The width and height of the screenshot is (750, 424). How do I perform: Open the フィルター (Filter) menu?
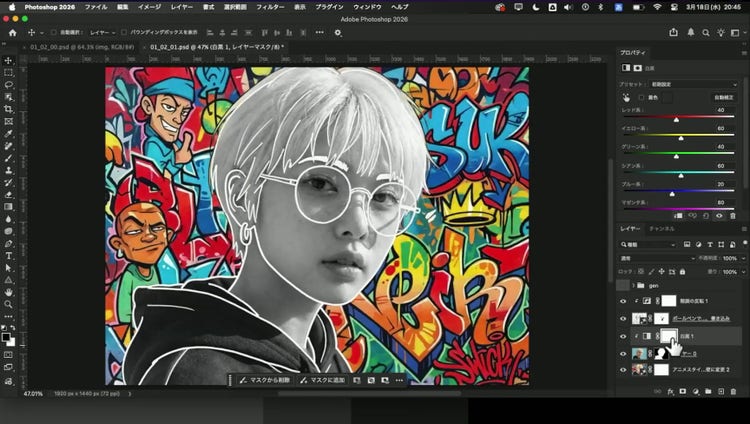click(270, 6)
